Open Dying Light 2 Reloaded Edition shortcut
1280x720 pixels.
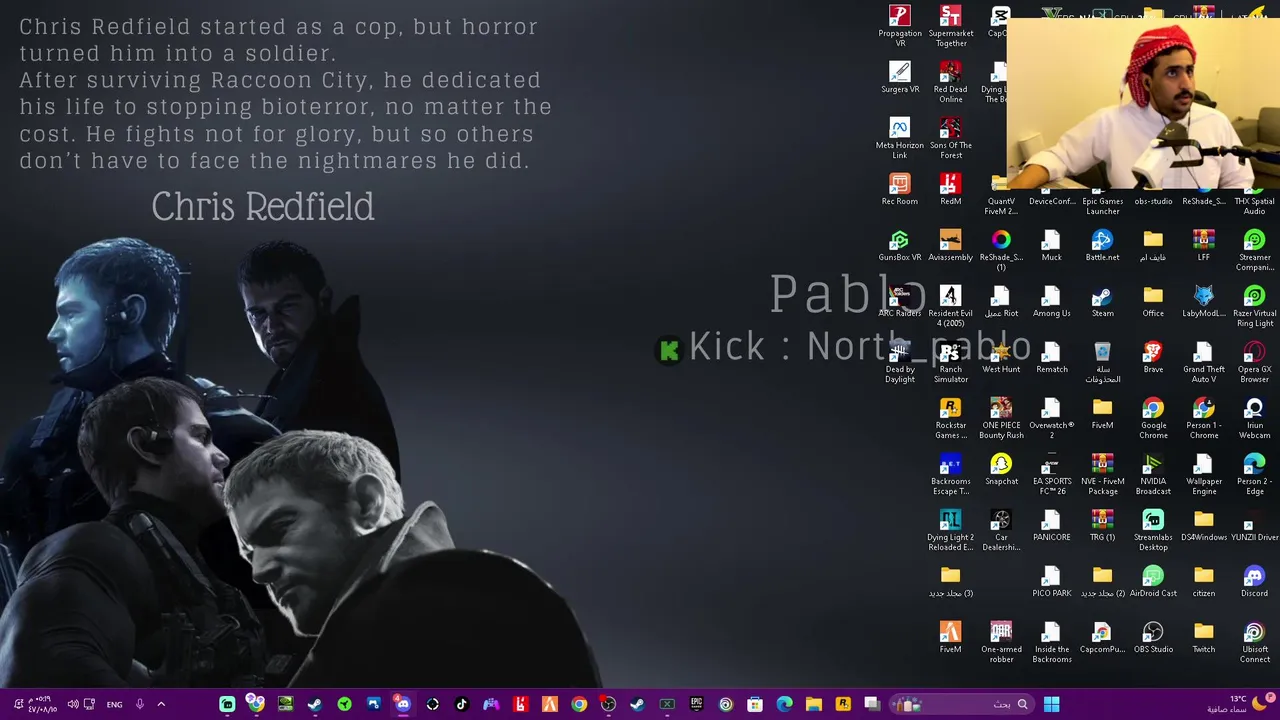pos(951,530)
